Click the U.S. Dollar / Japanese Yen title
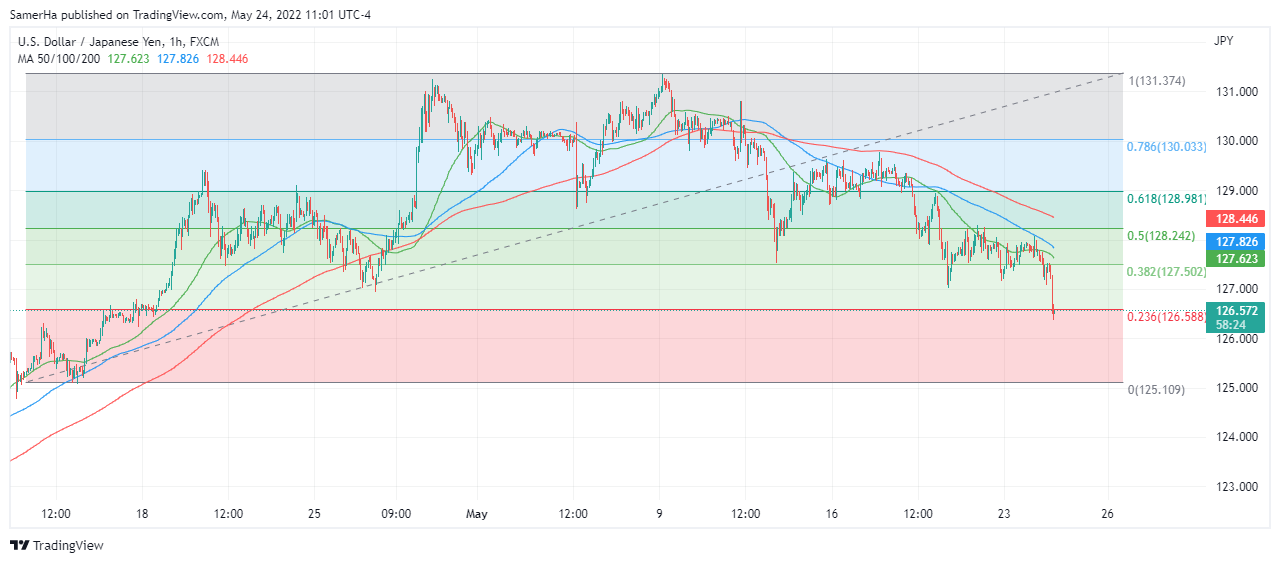1280x563 pixels. (118, 42)
